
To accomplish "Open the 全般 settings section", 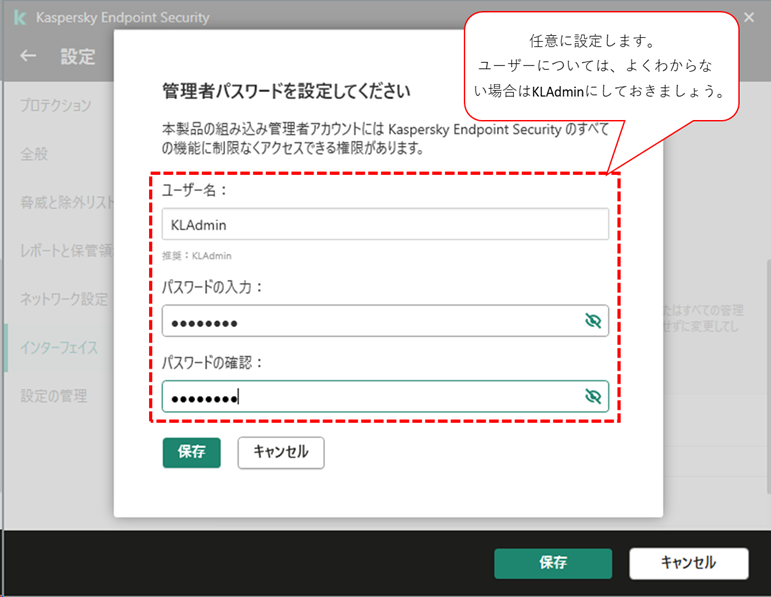I will pyautogui.click(x=34, y=154).
